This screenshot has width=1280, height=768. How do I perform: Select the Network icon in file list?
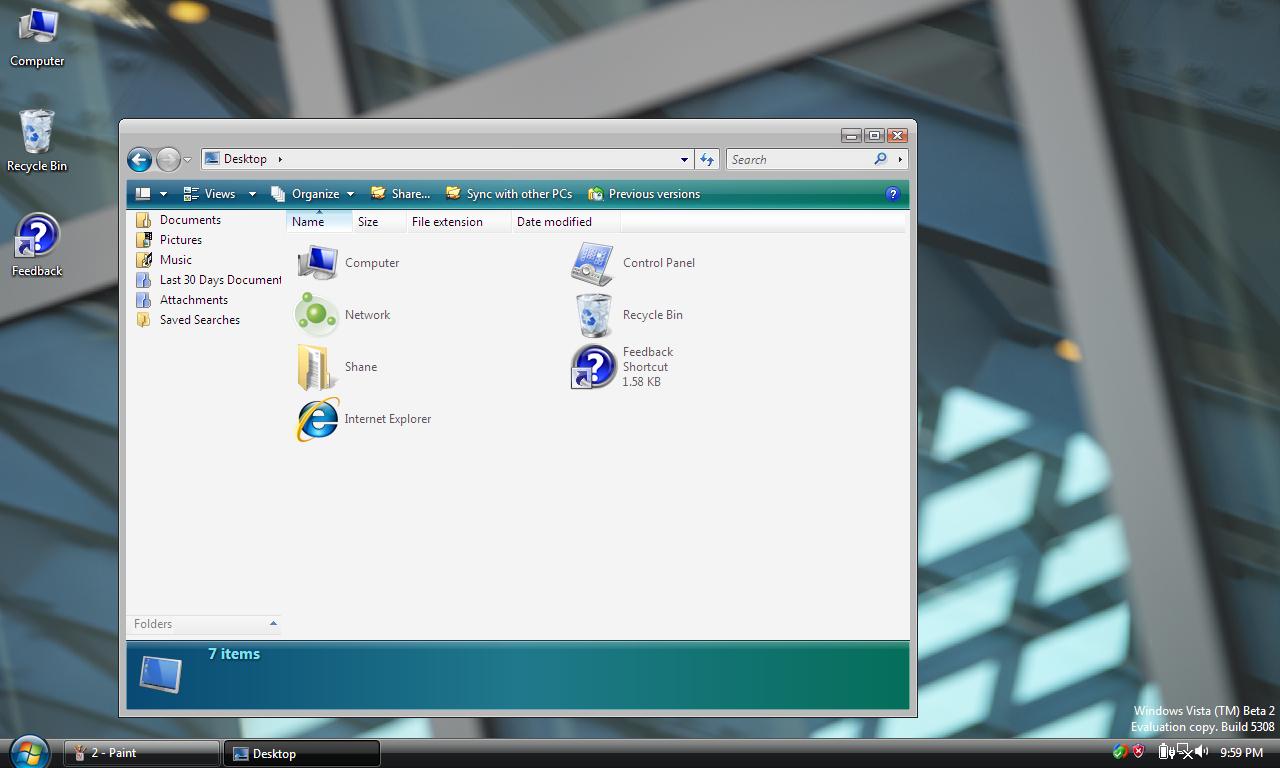[x=317, y=315]
